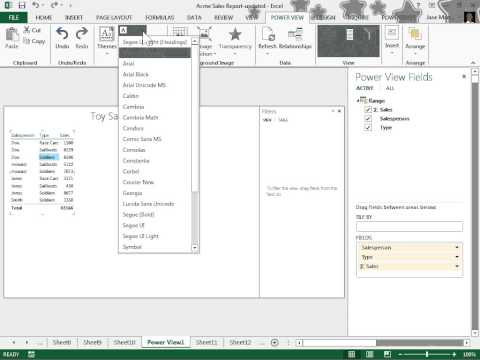The height and width of the screenshot is (360, 480).
Task: Click the 100% zoom level text
Action: coord(469,354)
